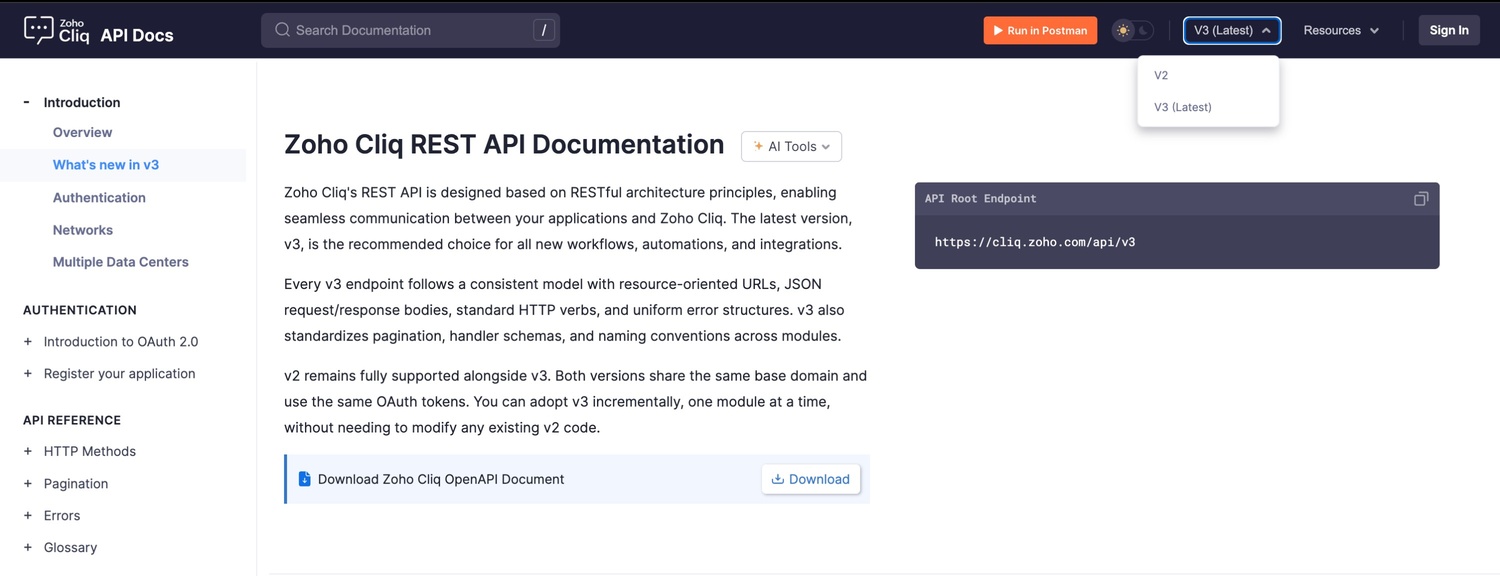
Task: Expand the Pagination section
Action: 27,484
